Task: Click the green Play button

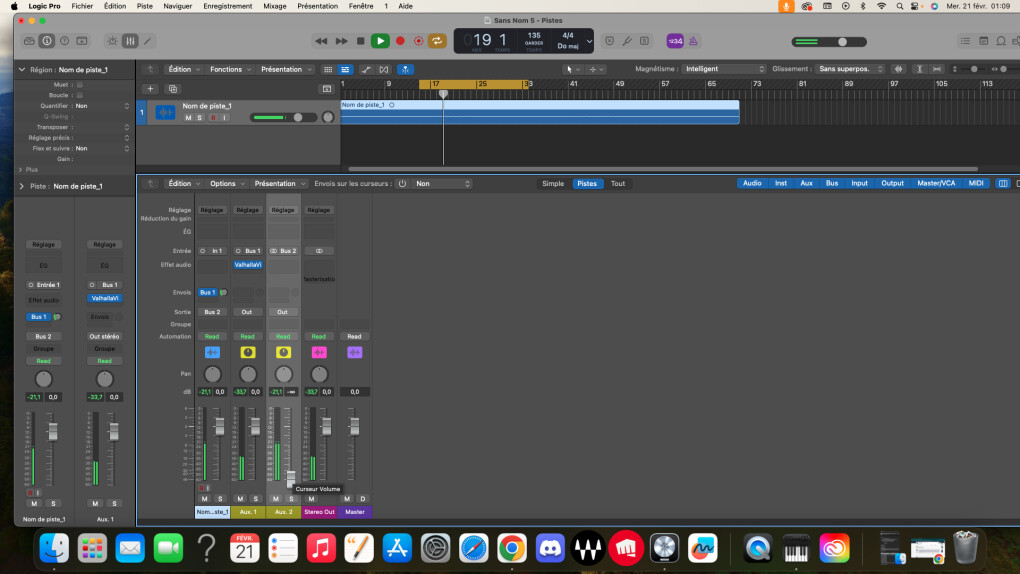Action: pyautogui.click(x=380, y=41)
